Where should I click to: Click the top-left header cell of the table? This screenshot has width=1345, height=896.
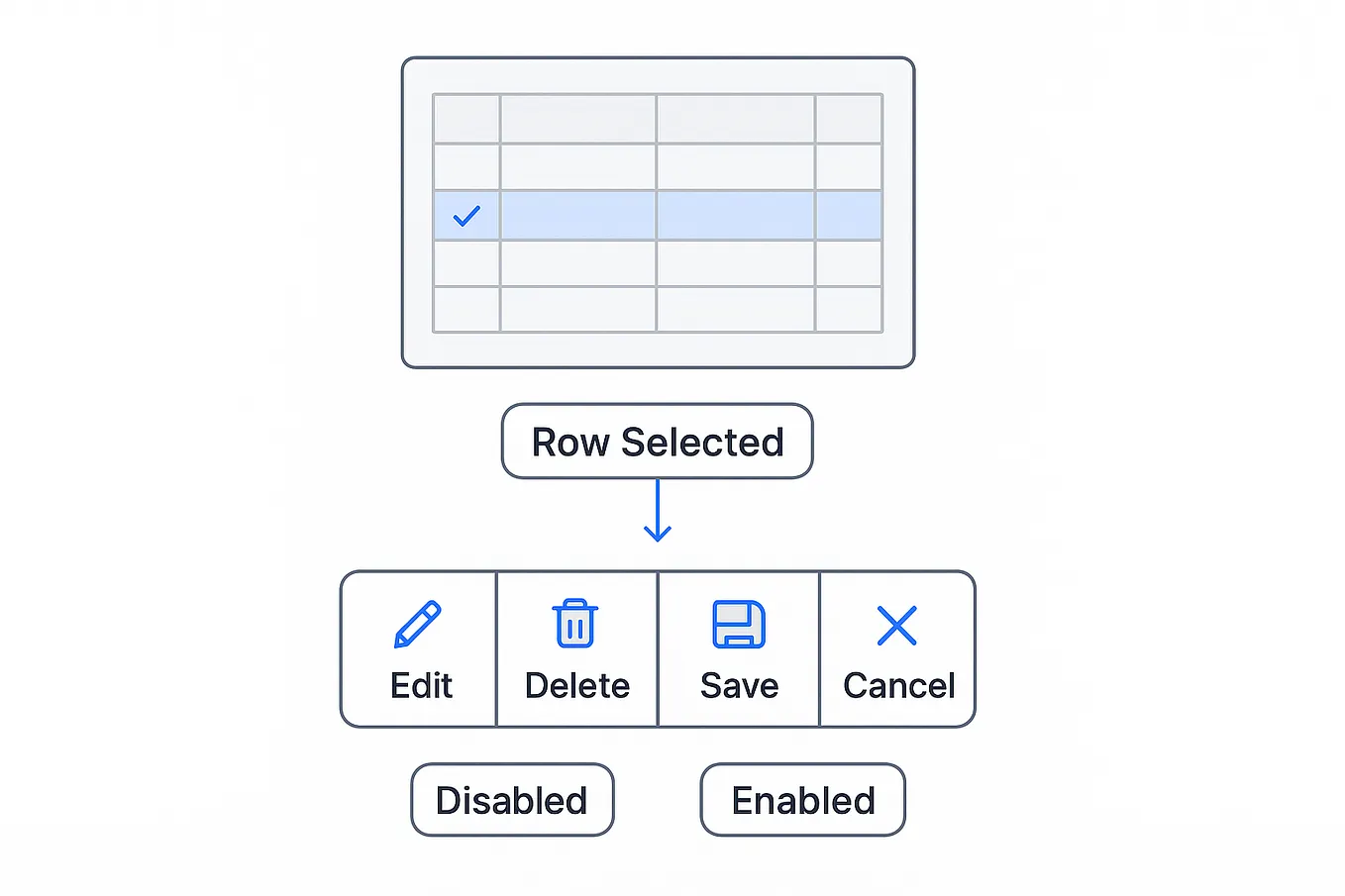click(466, 119)
